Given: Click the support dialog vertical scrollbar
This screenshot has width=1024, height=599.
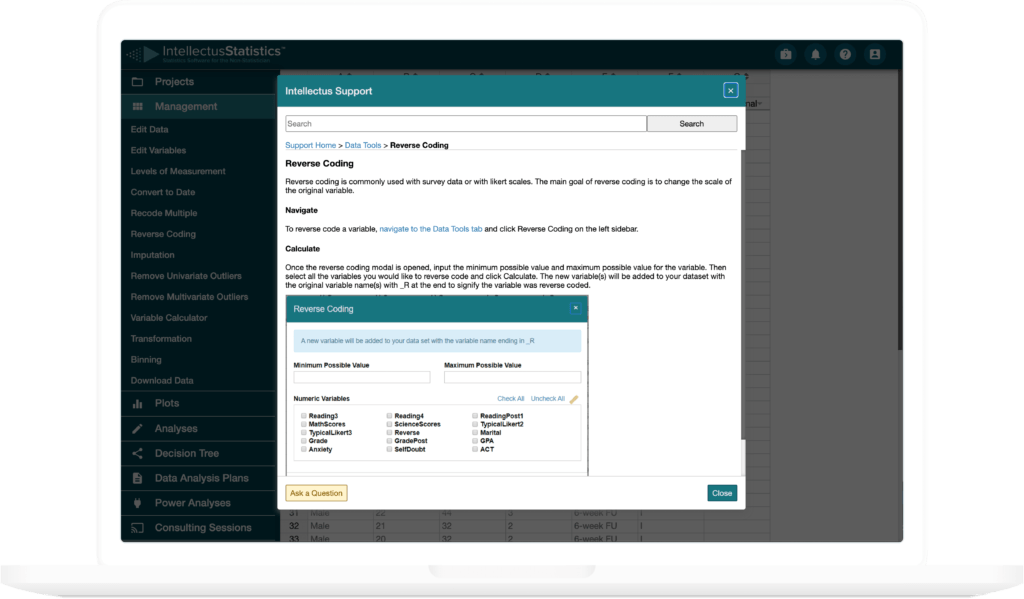Looking at the screenshot, I should [743, 294].
